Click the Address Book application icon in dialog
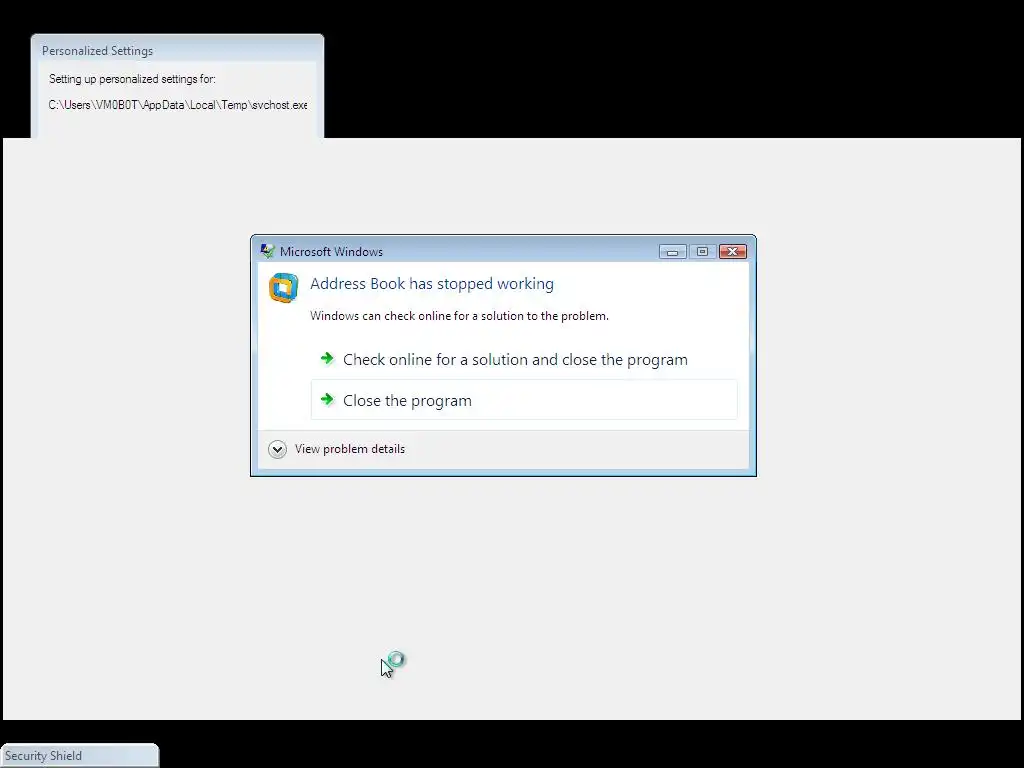The width and height of the screenshot is (1024, 768). point(283,288)
